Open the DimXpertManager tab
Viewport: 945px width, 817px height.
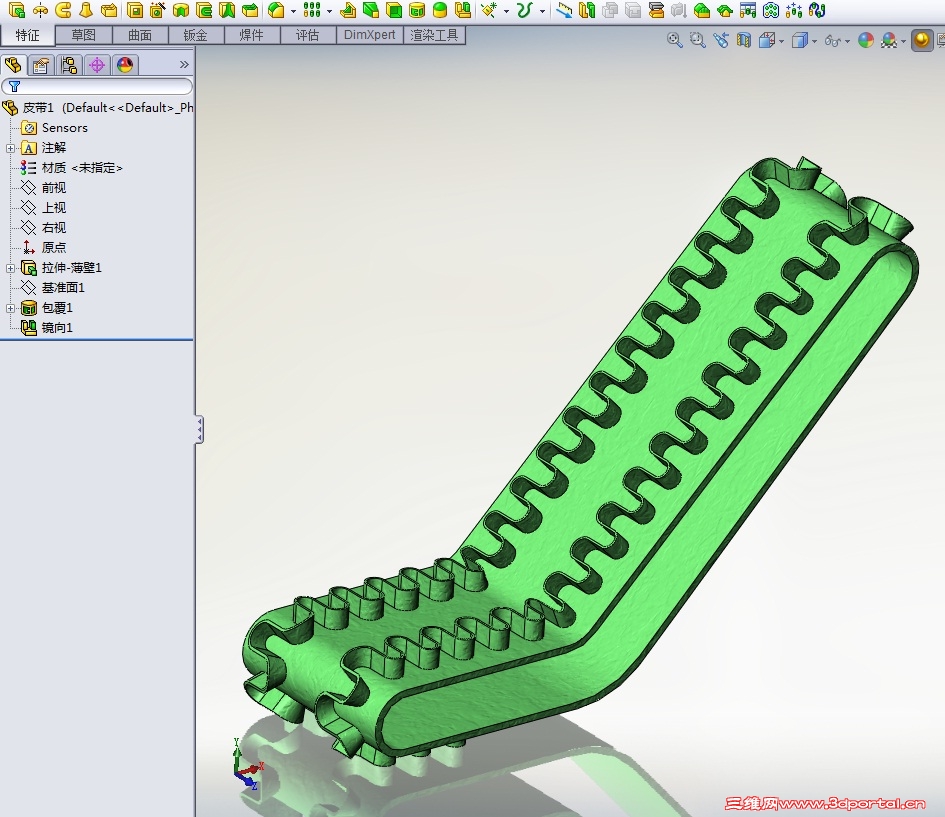pos(97,64)
